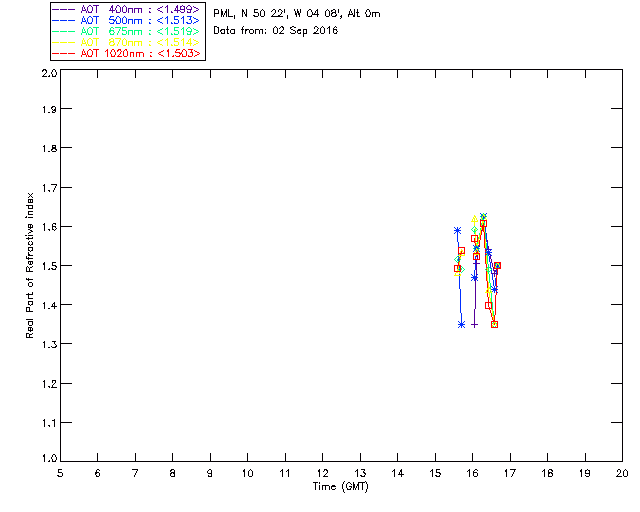Click the 'Data from: 02 Sep 2016' text
Screen dimensions: 640x512
(276, 31)
